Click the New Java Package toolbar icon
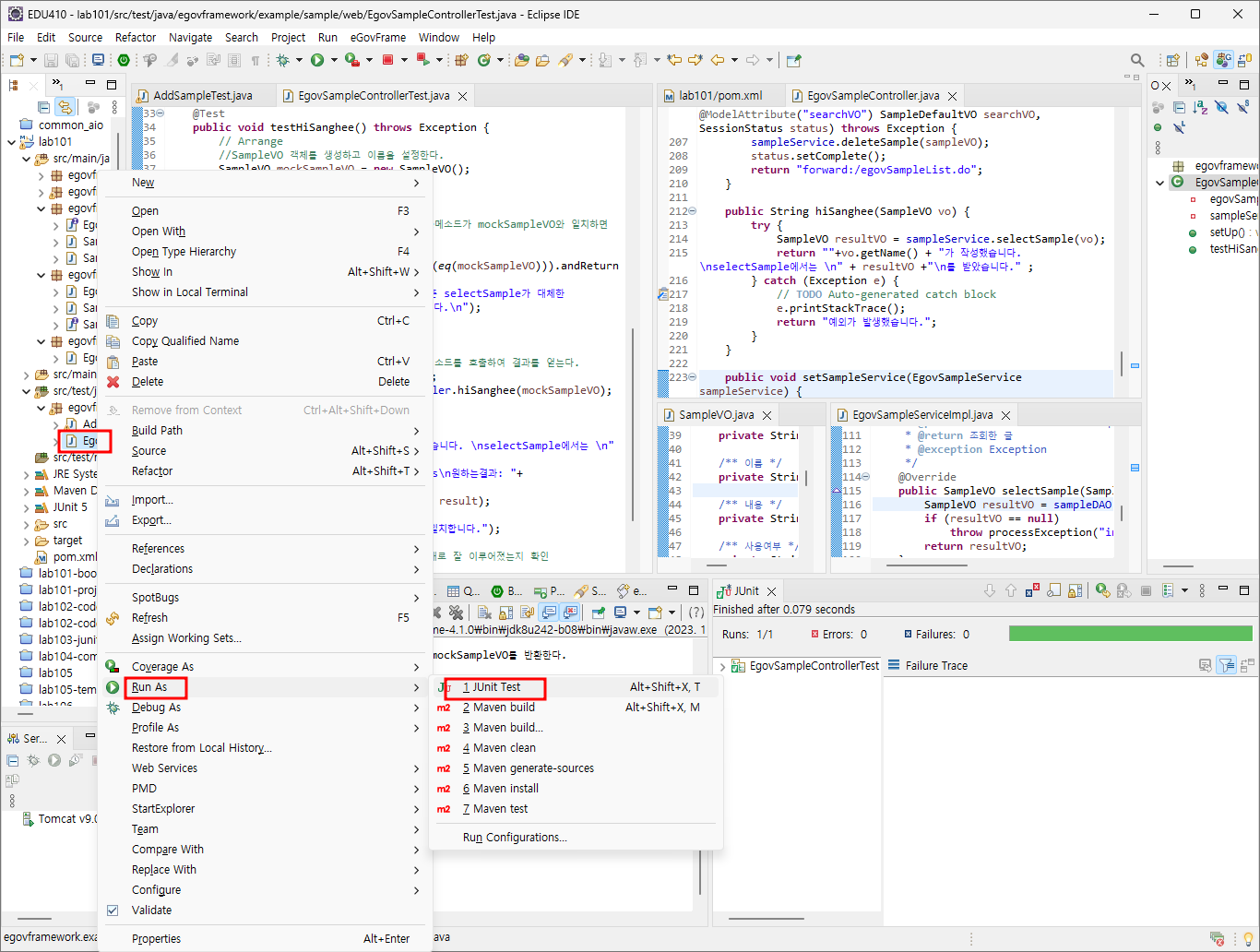The height and width of the screenshot is (952, 1260). pyautogui.click(x=463, y=60)
